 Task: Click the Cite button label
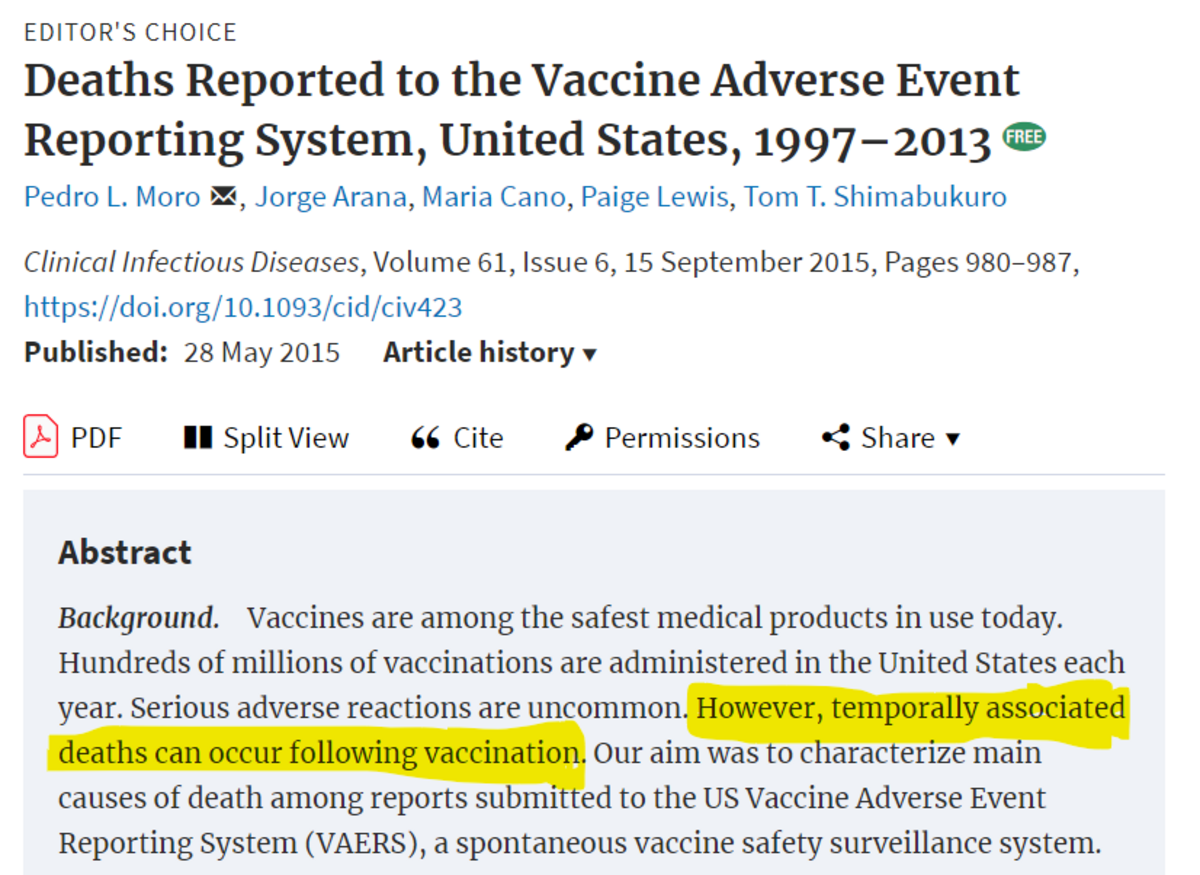click(x=478, y=438)
